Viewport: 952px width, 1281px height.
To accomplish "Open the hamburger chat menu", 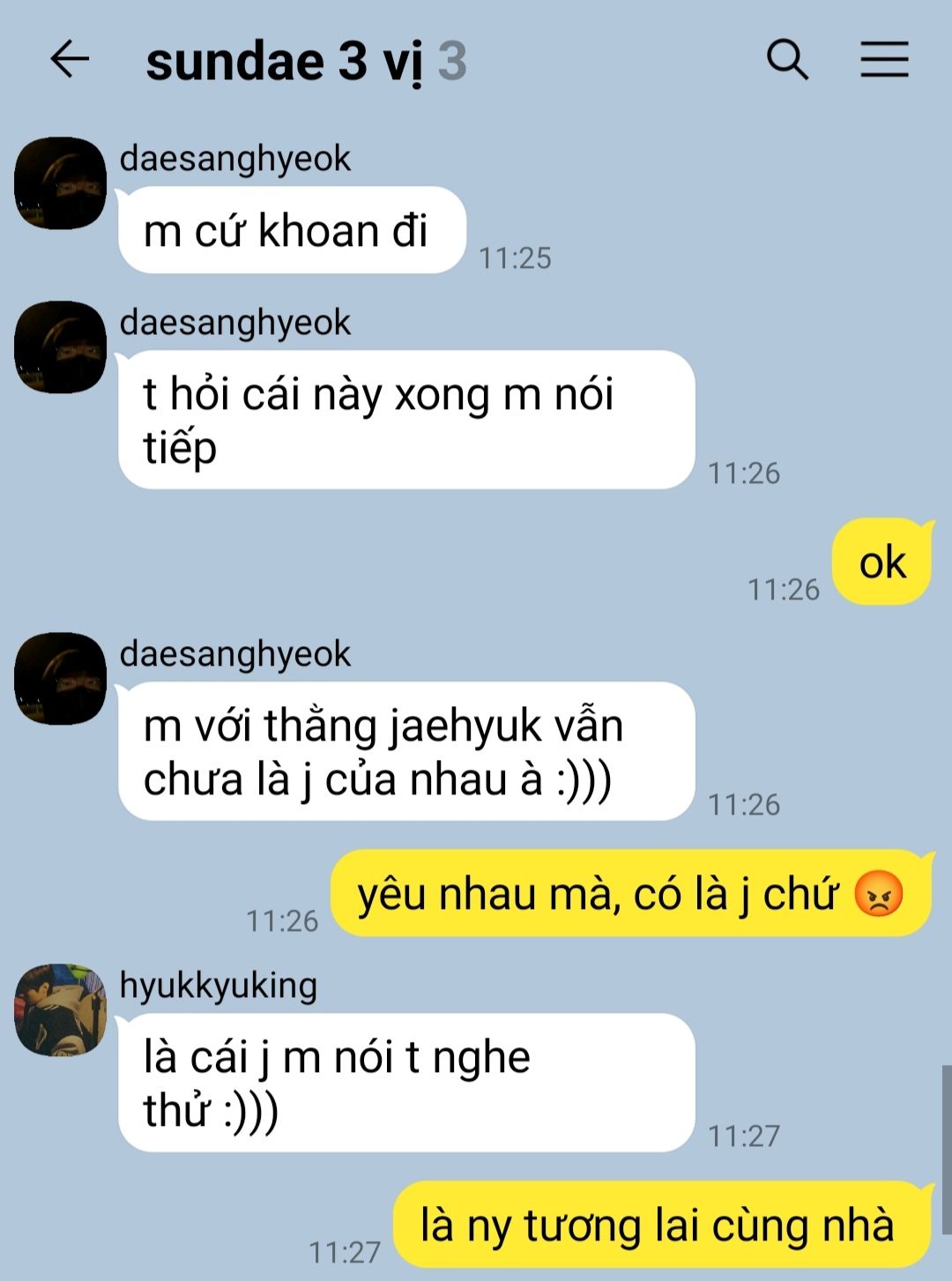I will tap(884, 59).
